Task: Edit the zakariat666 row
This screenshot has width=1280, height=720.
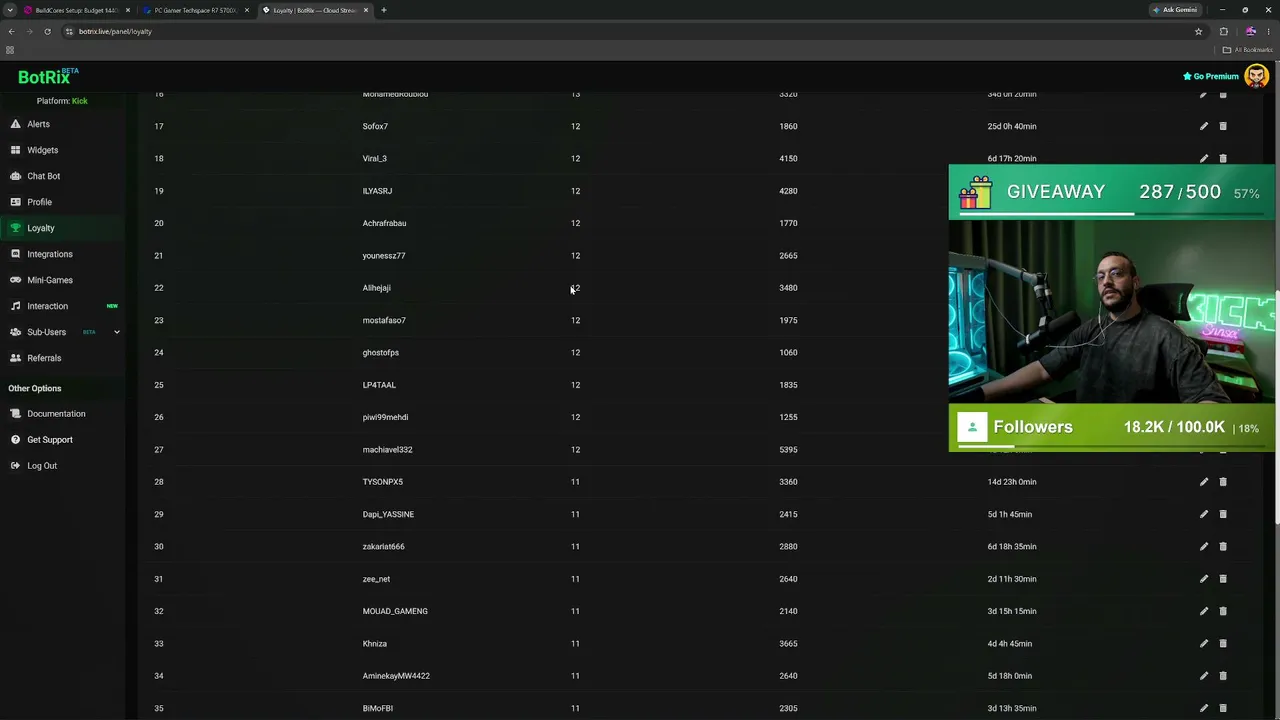Action: pyautogui.click(x=1204, y=546)
